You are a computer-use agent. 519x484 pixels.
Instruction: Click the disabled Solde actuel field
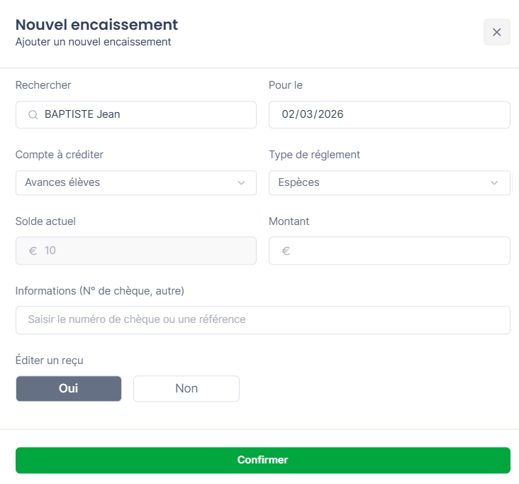[136, 251]
